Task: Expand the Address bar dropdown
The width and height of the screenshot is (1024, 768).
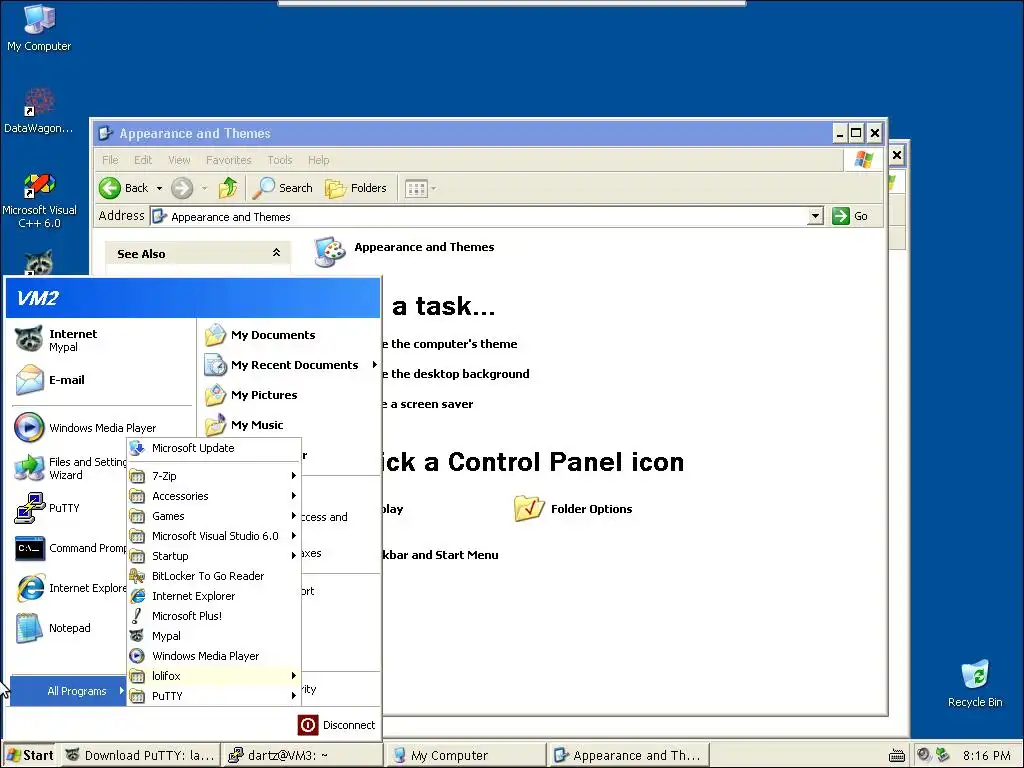Action: pos(815,216)
